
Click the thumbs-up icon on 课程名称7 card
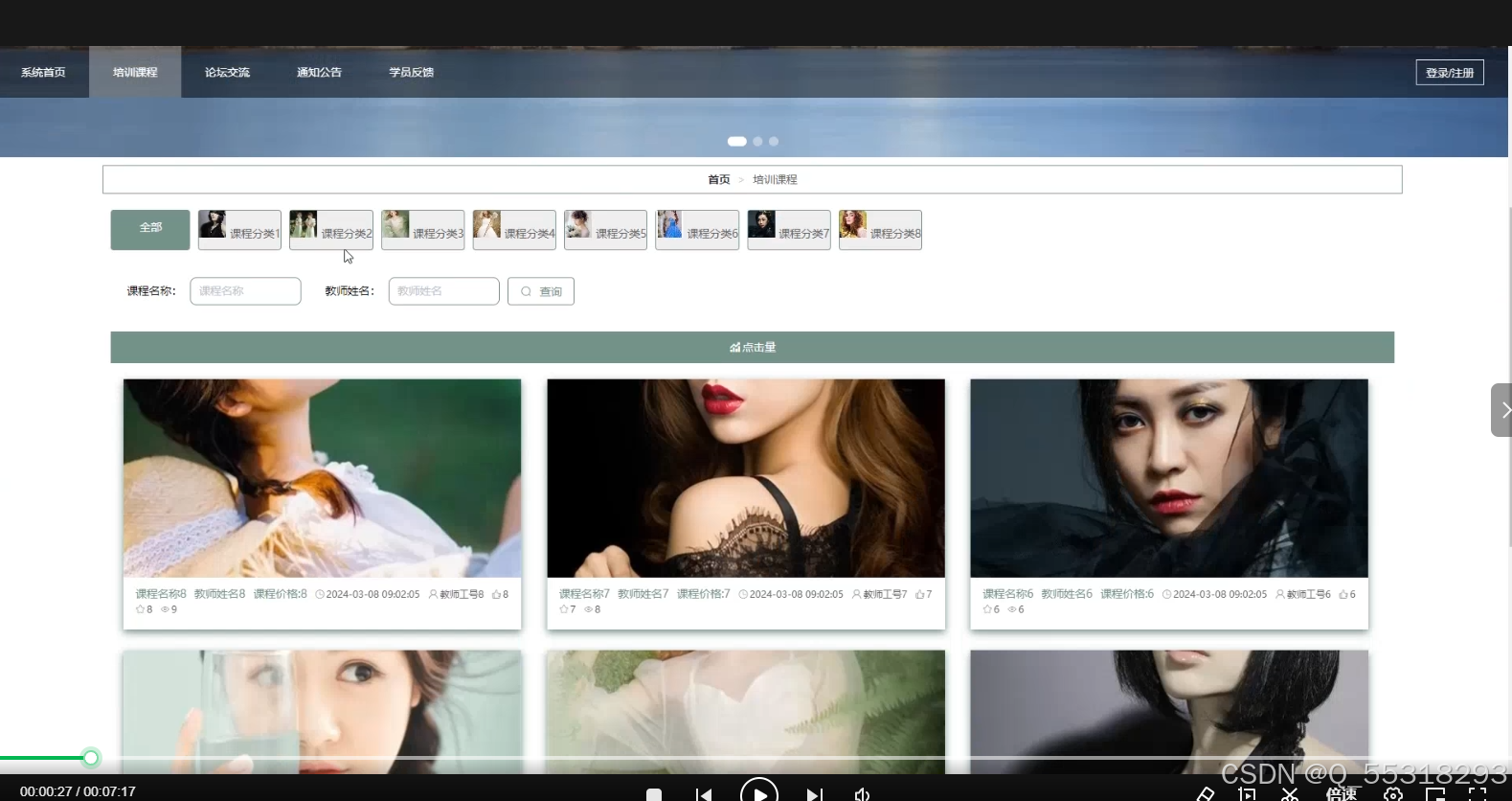[919, 594]
